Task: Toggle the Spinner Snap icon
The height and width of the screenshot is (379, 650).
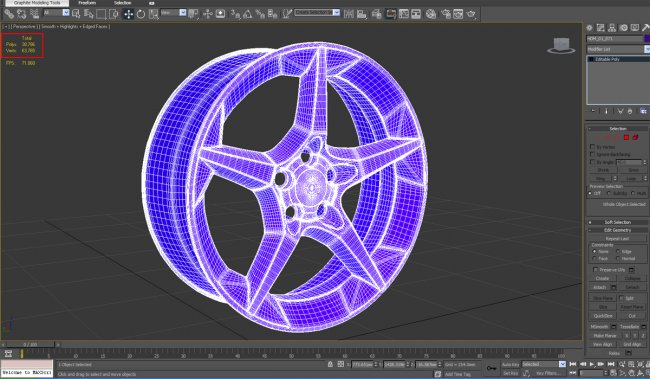Action: click(x=272, y=14)
